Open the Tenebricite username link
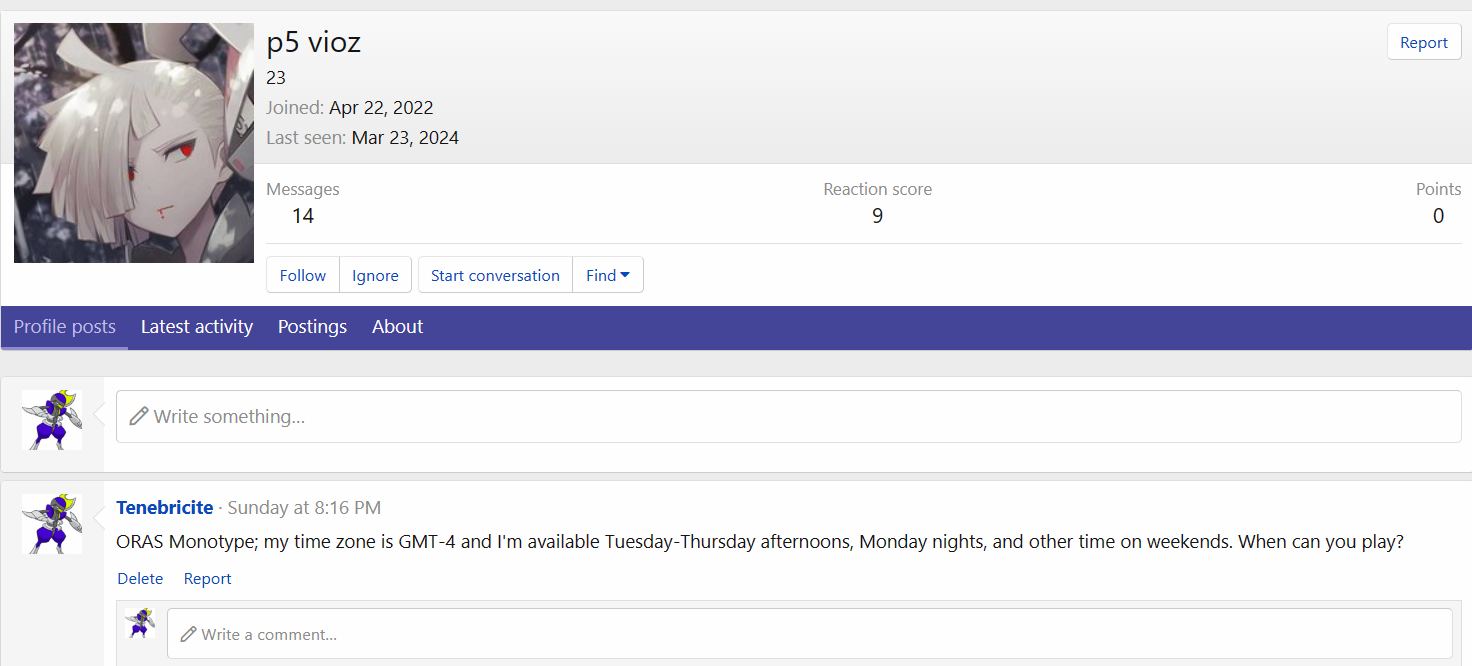Viewport: 1472px width, 666px height. [165, 508]
